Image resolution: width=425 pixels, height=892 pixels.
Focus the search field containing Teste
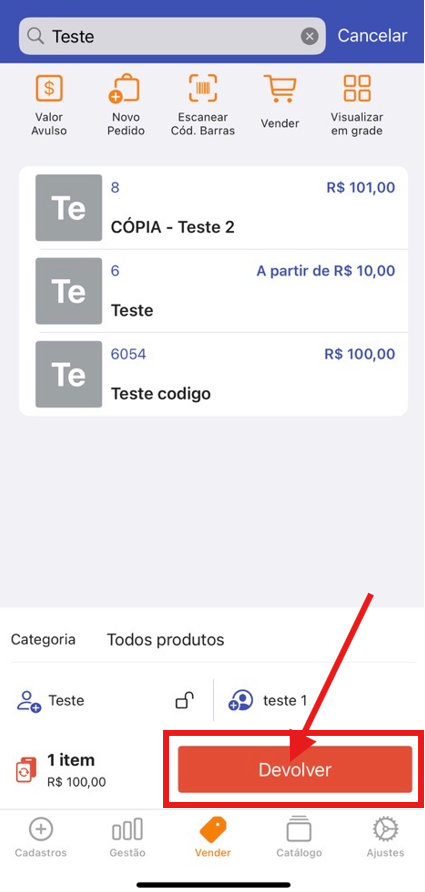tap(172, 36)
